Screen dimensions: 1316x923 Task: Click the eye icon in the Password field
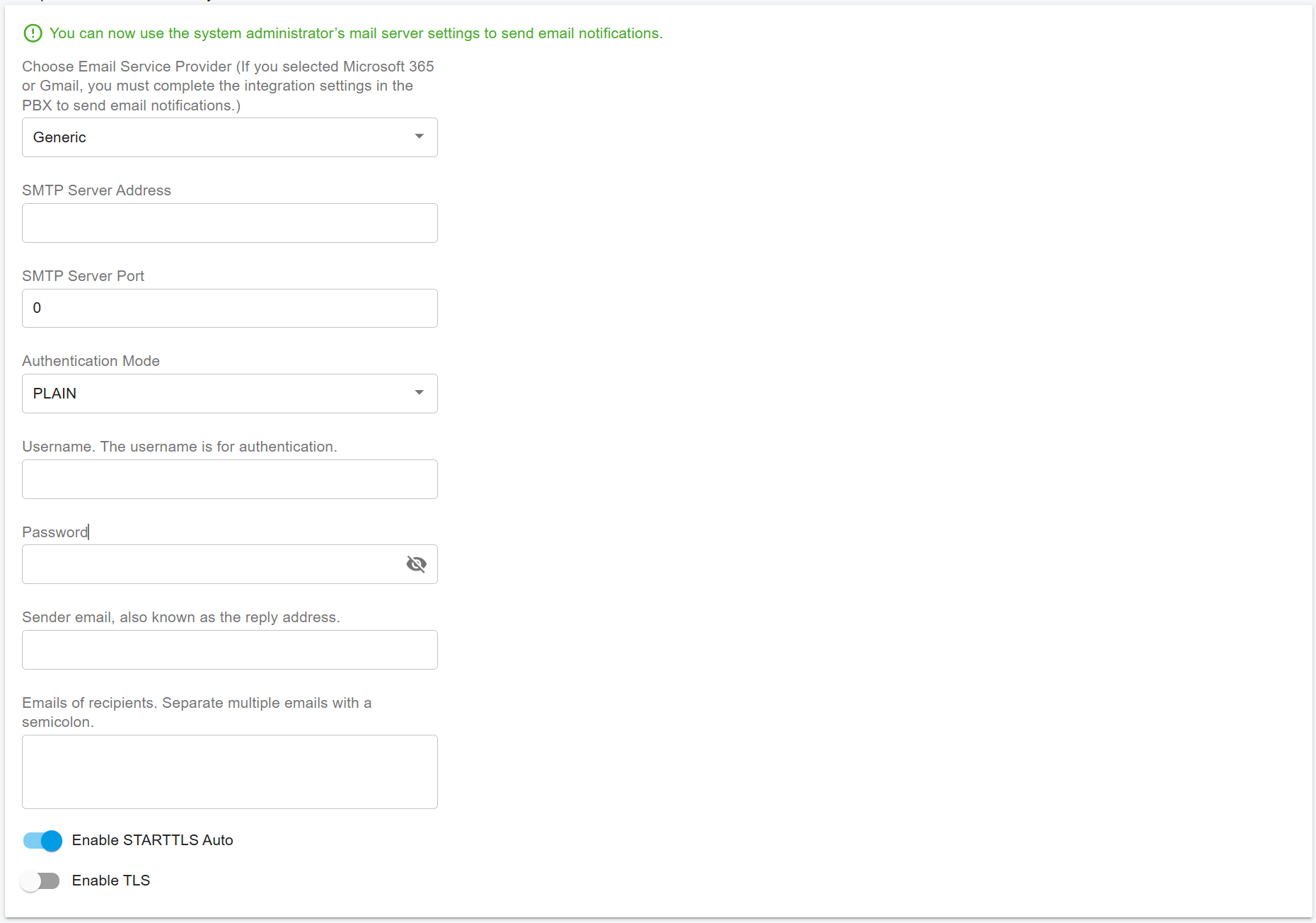point(417,564)
